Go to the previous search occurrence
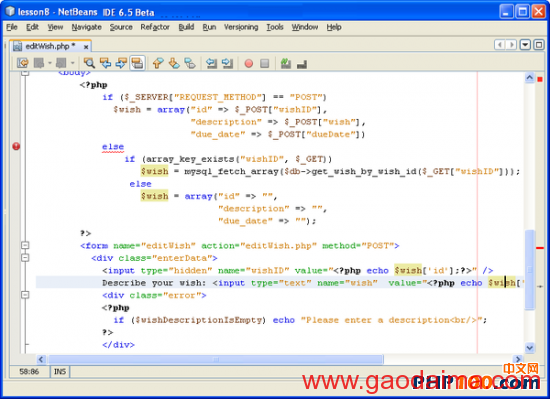Screen dimensions: 550x399 [105, 63]
